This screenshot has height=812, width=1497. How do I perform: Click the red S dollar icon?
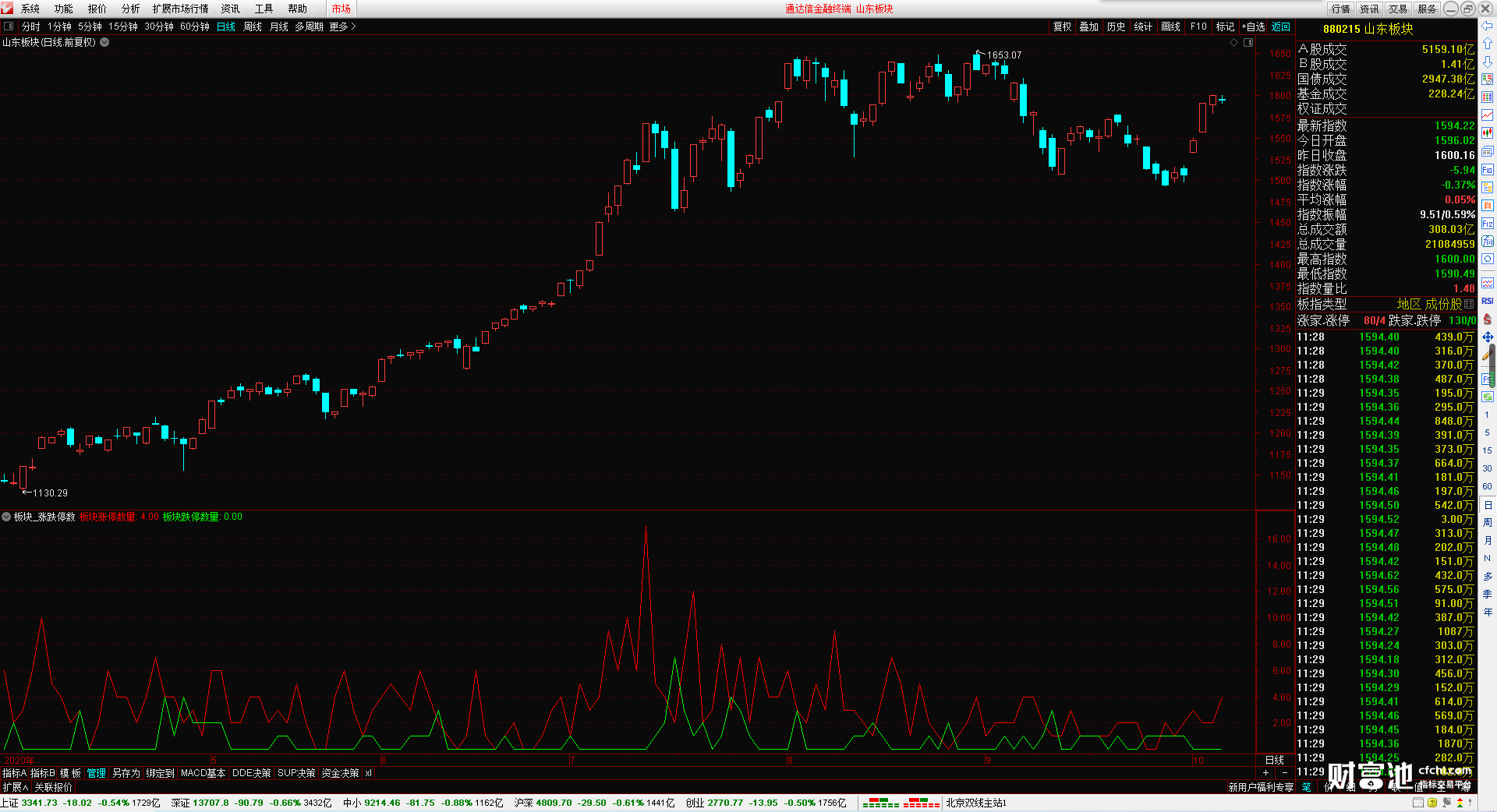click(1487, 319)
